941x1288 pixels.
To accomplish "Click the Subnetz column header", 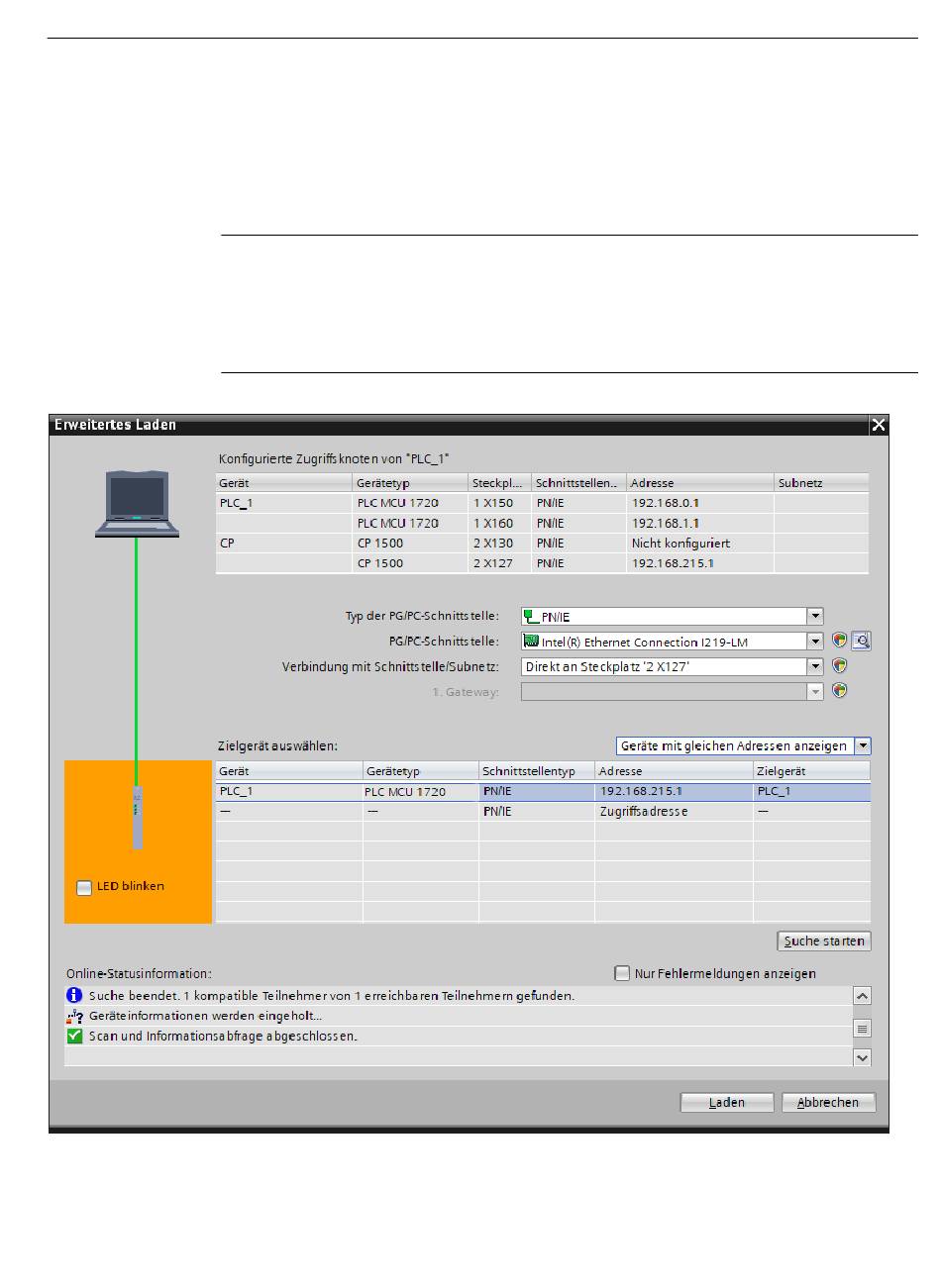I will [x=821, y=483].
